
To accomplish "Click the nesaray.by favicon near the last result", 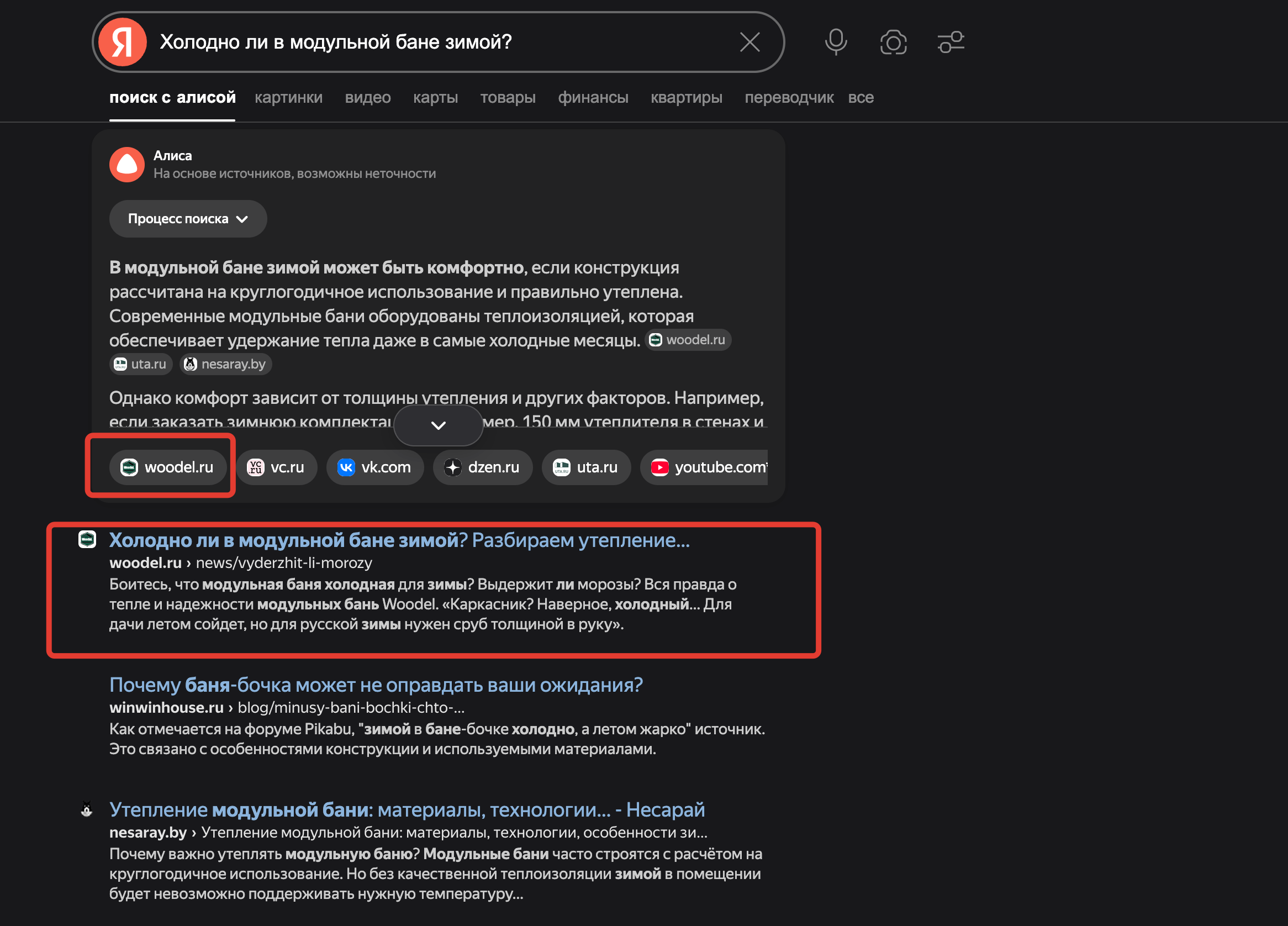I will (86, 810).
